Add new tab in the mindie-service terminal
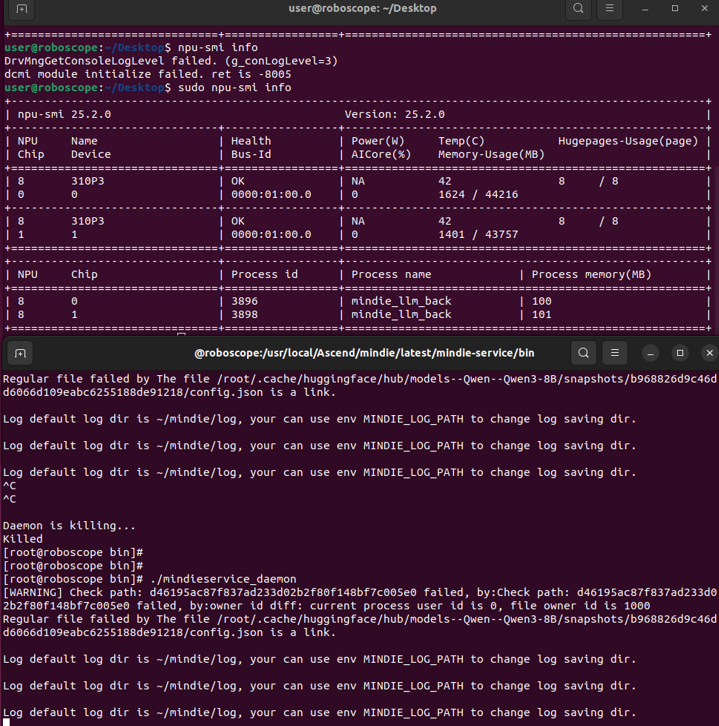 [x=21, y=353]
